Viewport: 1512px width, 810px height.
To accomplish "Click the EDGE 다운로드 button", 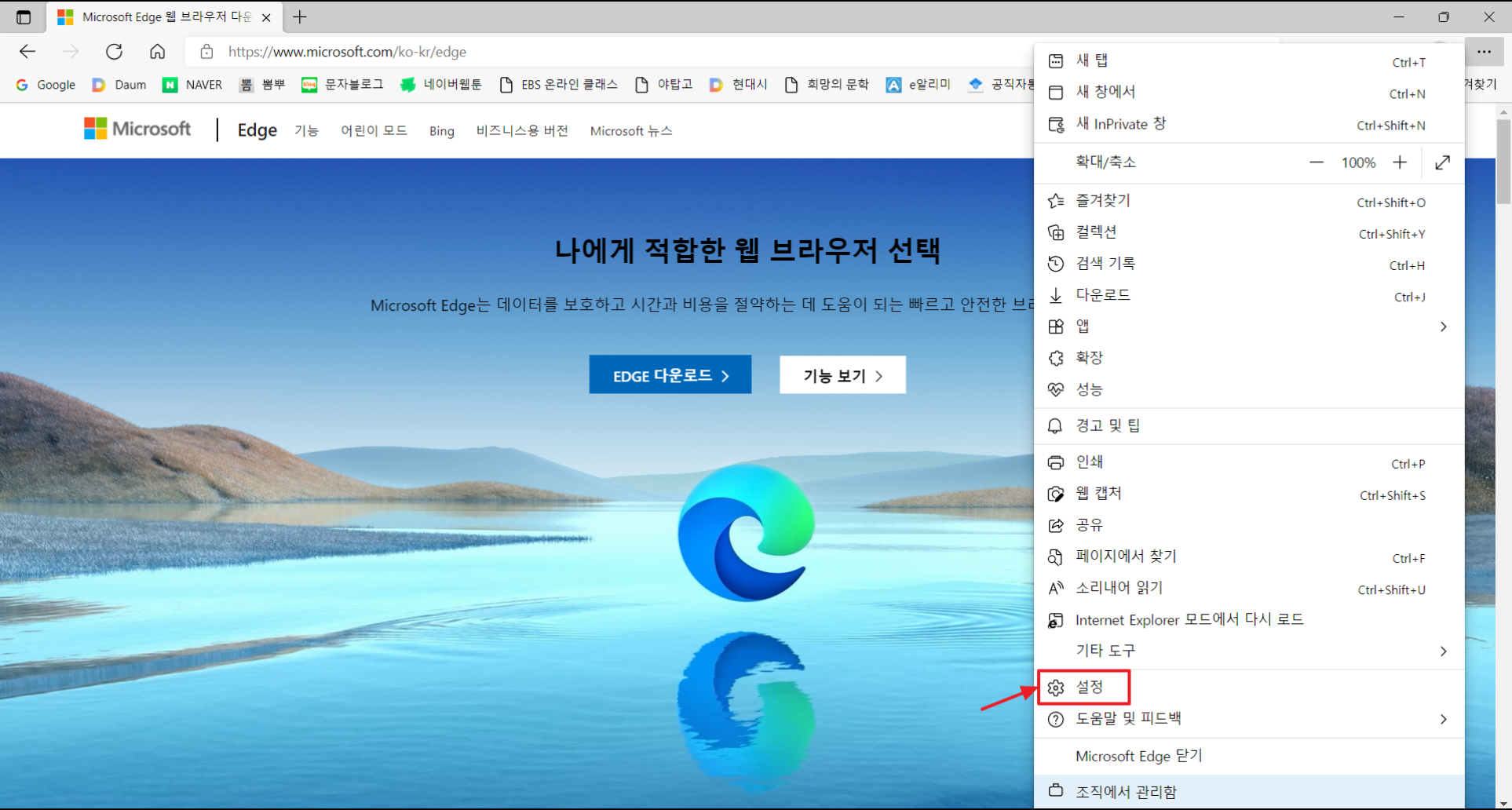I will [670, 375].
